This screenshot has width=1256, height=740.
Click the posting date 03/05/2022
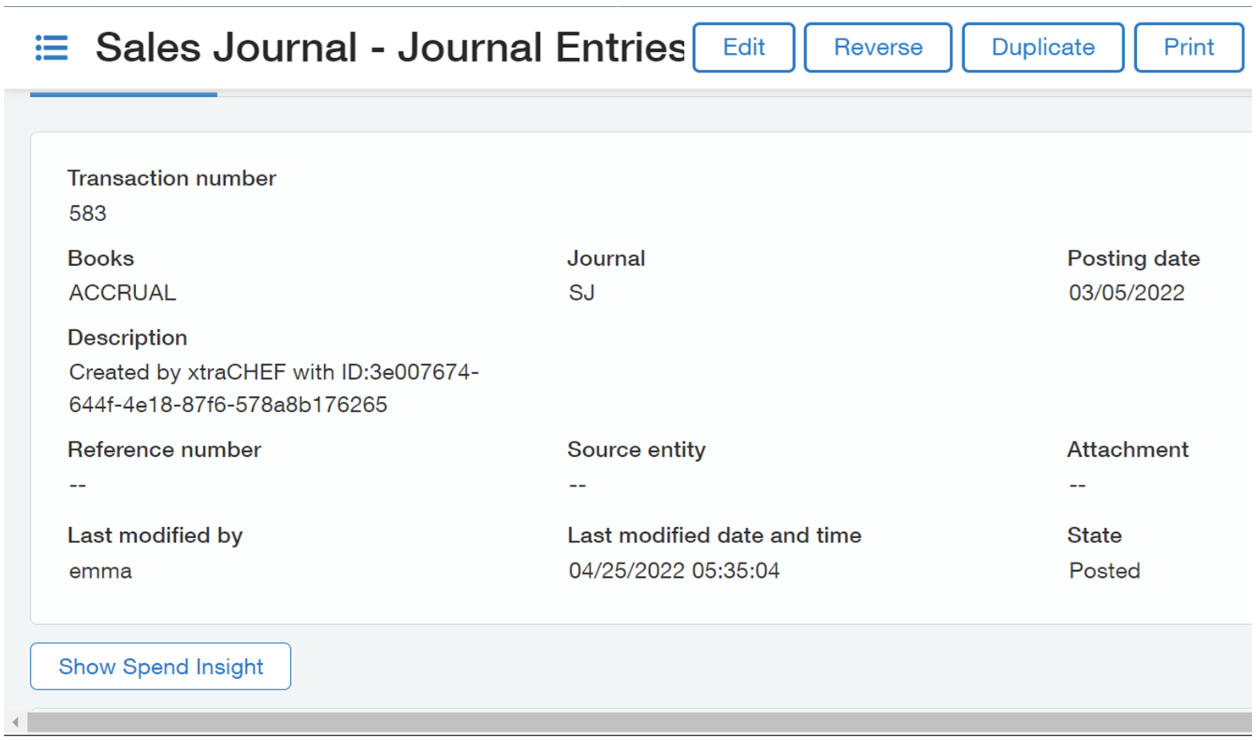coord(1127,293)
